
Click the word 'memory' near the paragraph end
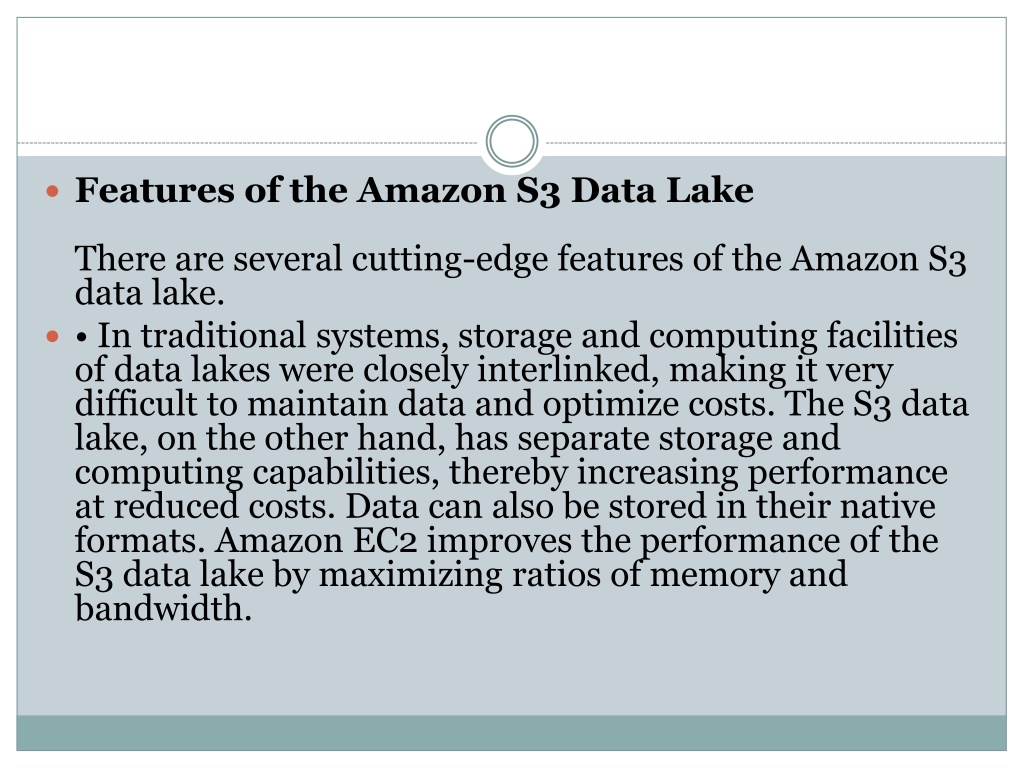[x=714, y=575]
